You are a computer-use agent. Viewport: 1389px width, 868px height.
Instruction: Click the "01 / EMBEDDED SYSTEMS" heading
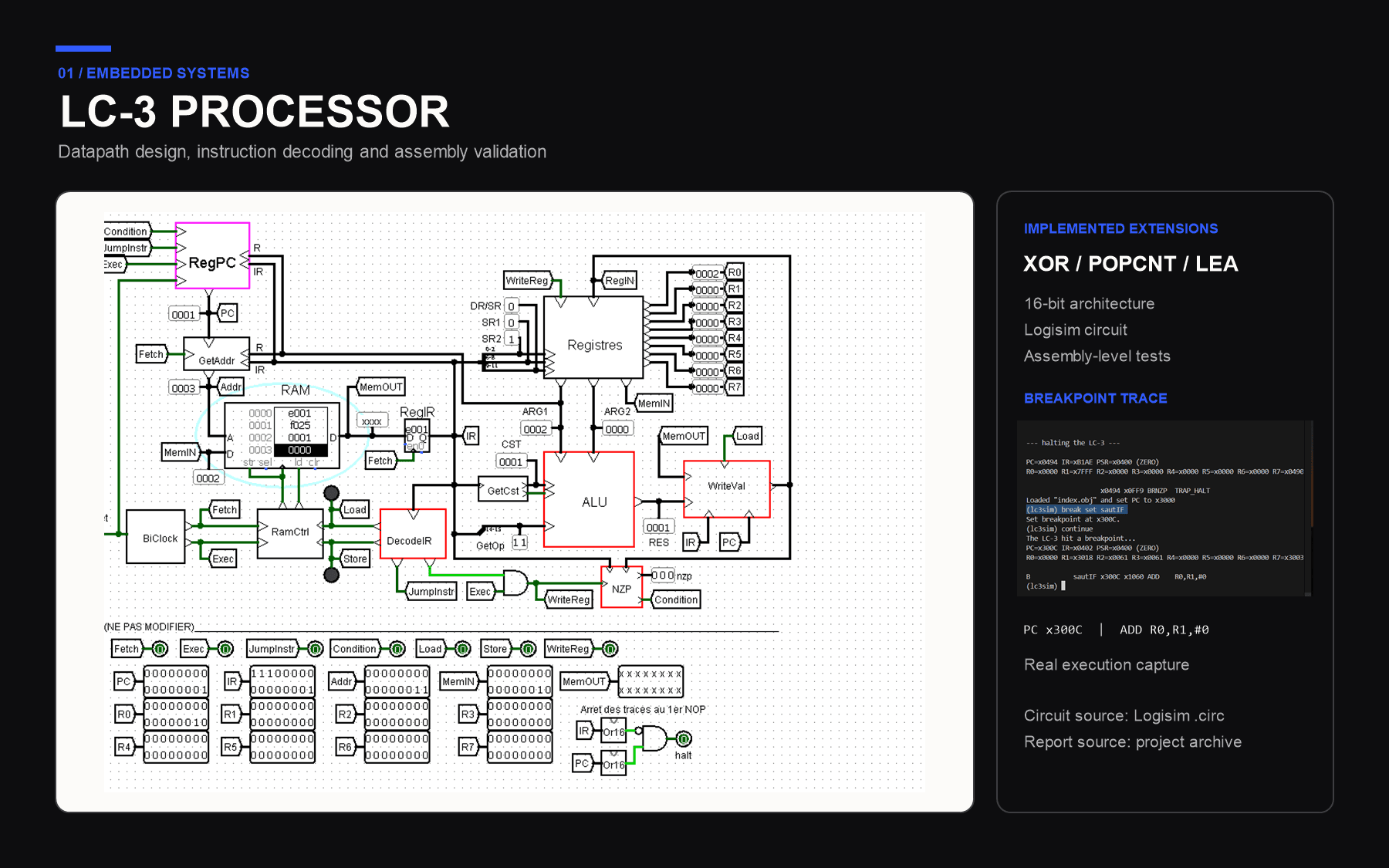click(x=154, y=73)
